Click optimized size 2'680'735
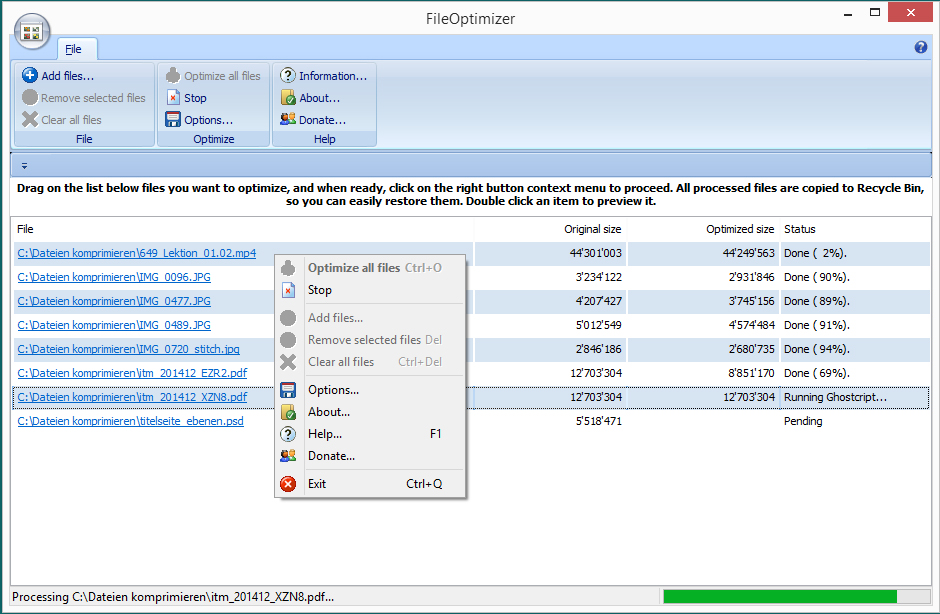Viewport: 940px width, 614px height. pyautogui.click(x=751, y=349)
